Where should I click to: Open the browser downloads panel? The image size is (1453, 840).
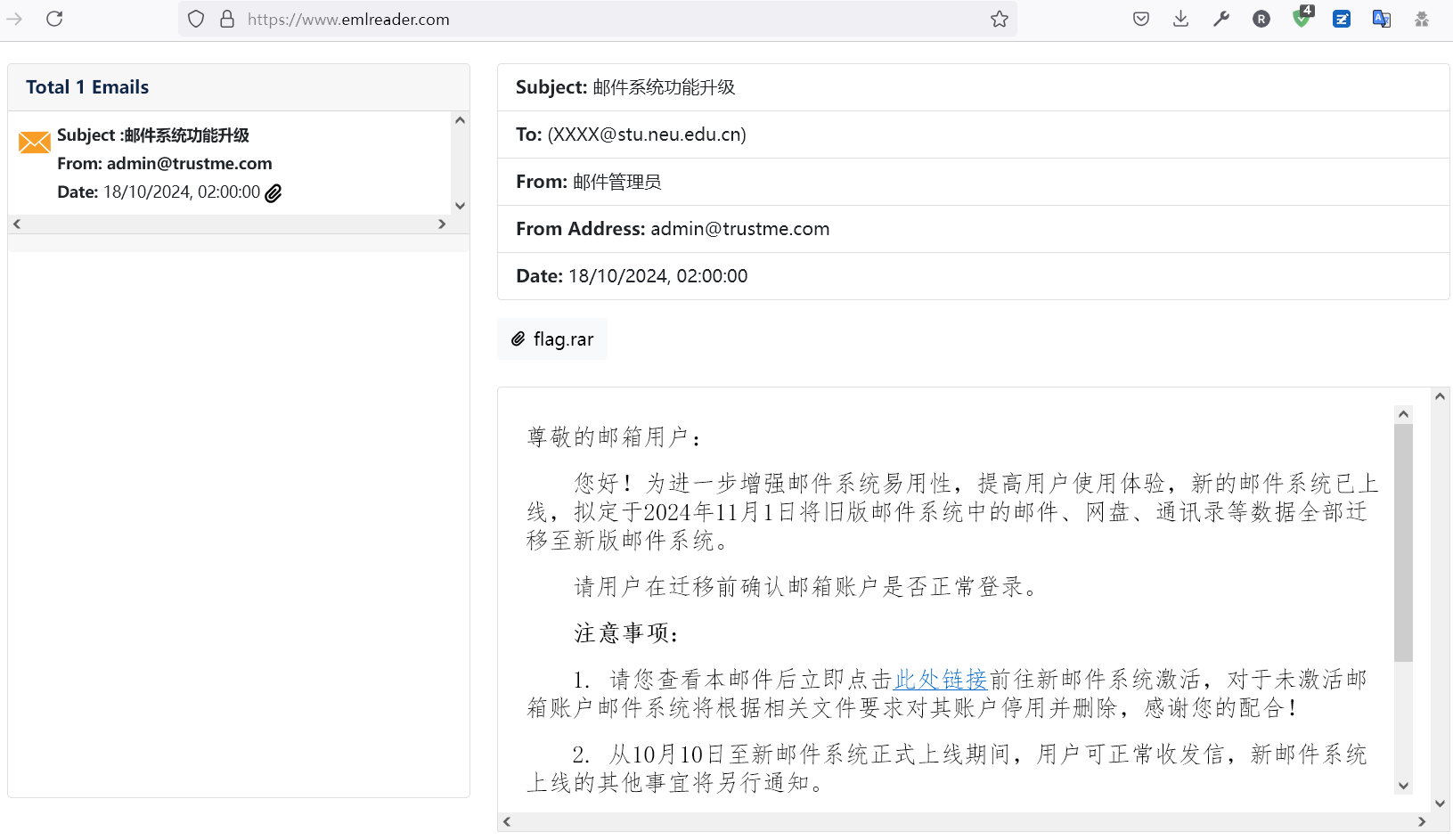1181,19
